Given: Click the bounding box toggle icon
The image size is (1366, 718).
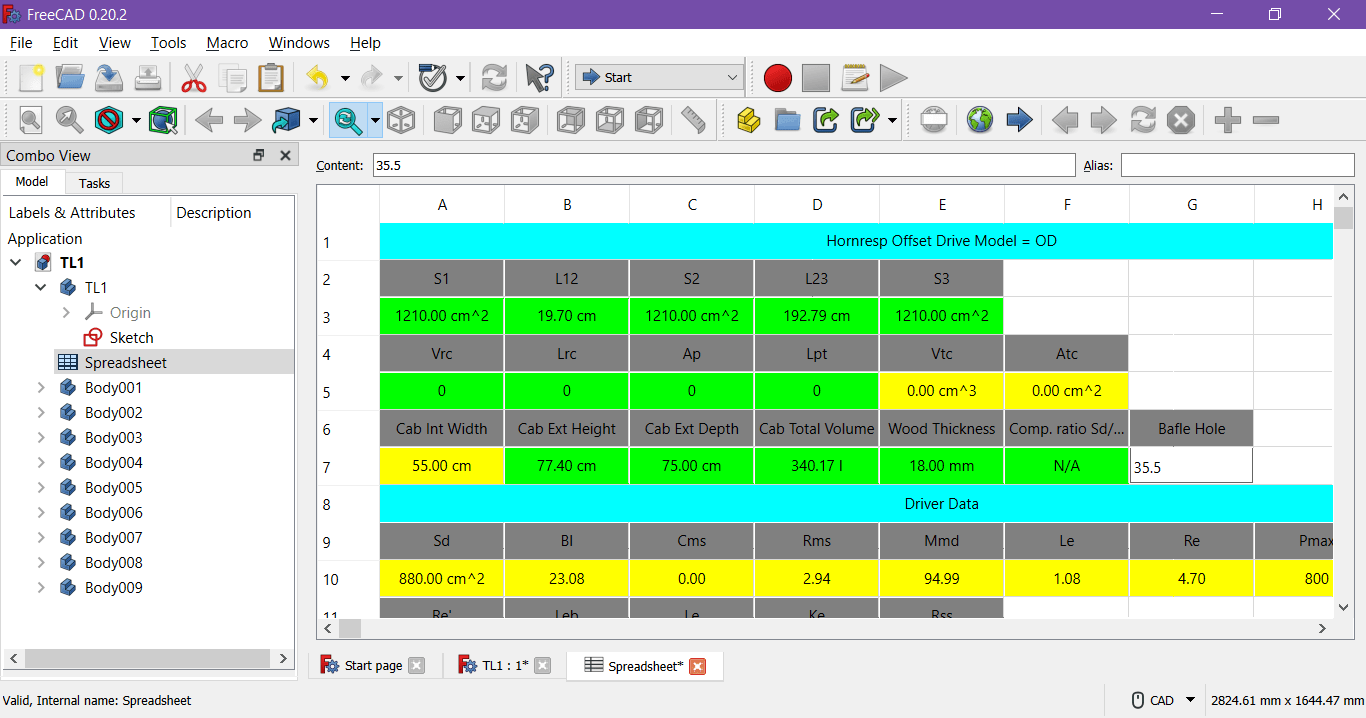Looking at the screenshot, I should coord(163,120).
